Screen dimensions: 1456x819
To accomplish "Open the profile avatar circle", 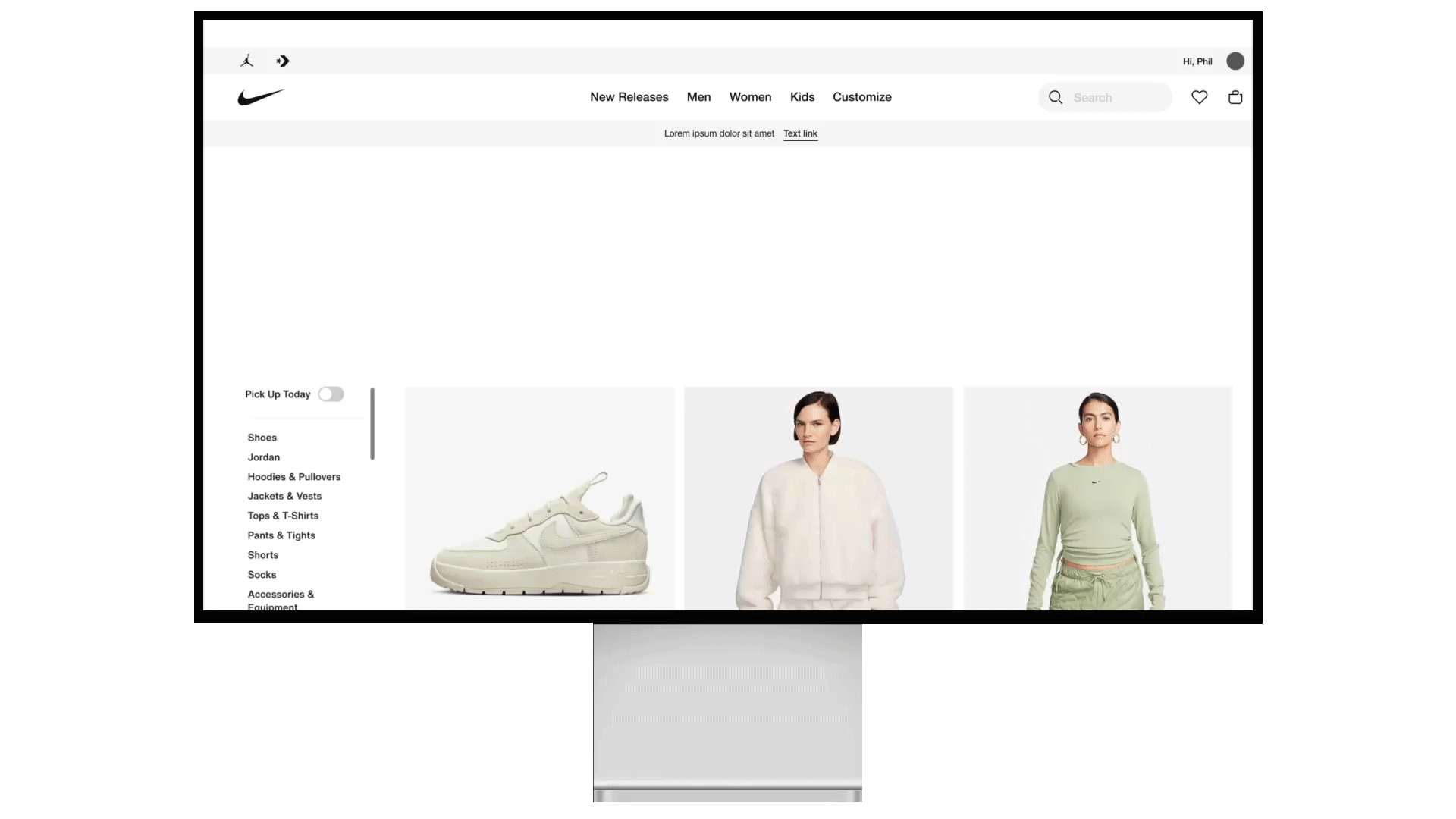I will coord(1235,61).
